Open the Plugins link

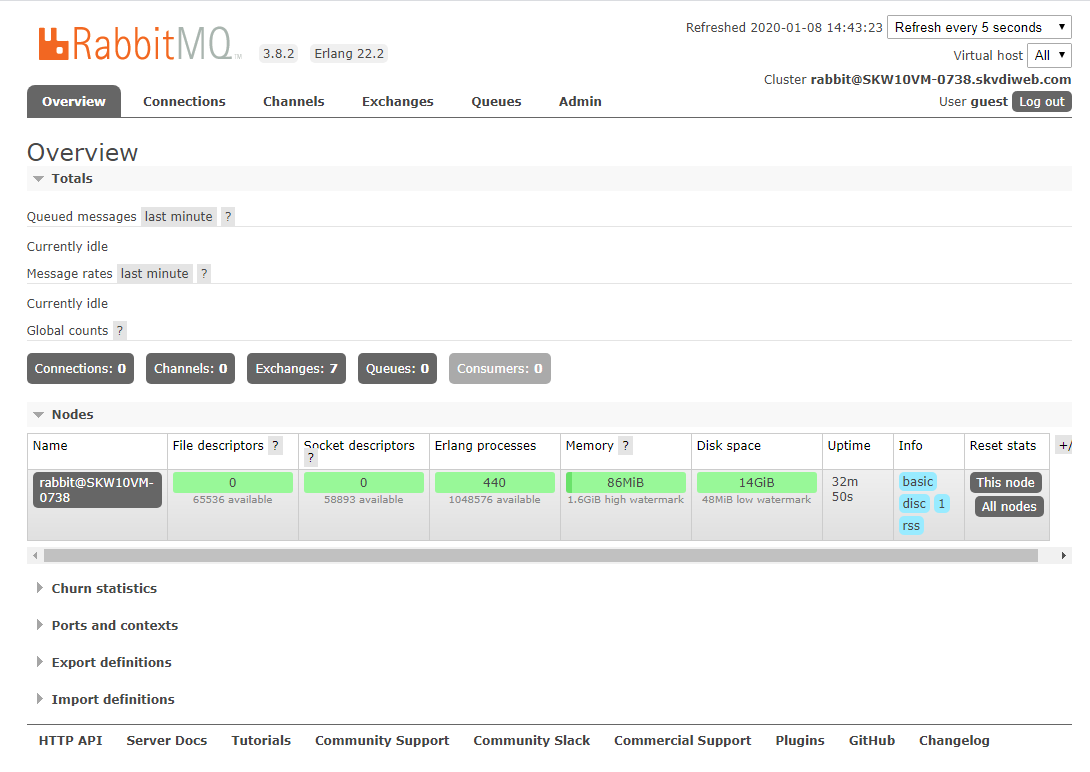pyautogui.click(x=800, y=740)
